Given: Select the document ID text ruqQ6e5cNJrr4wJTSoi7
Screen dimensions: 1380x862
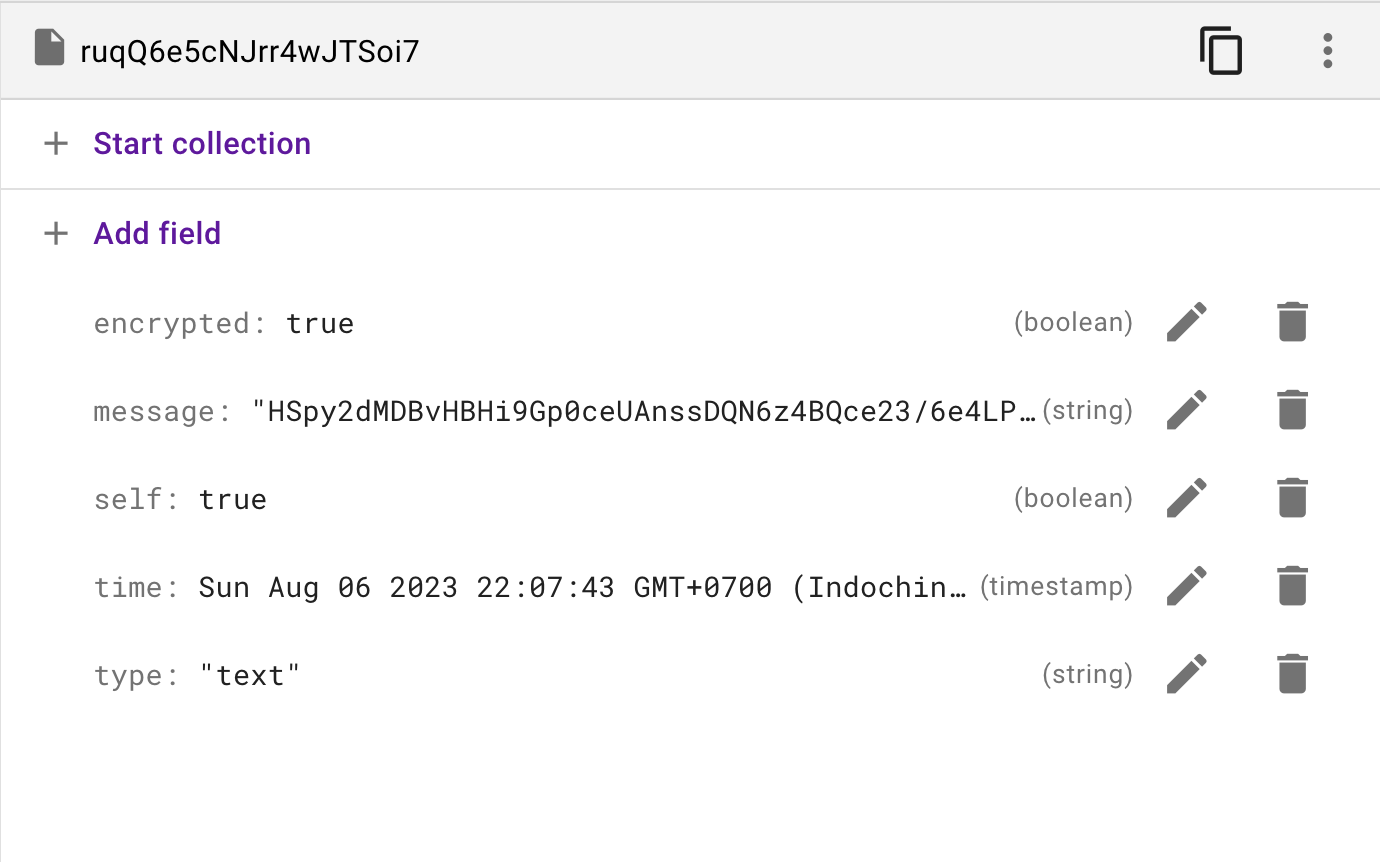Looking at the screenshot, I should (250, 50).
